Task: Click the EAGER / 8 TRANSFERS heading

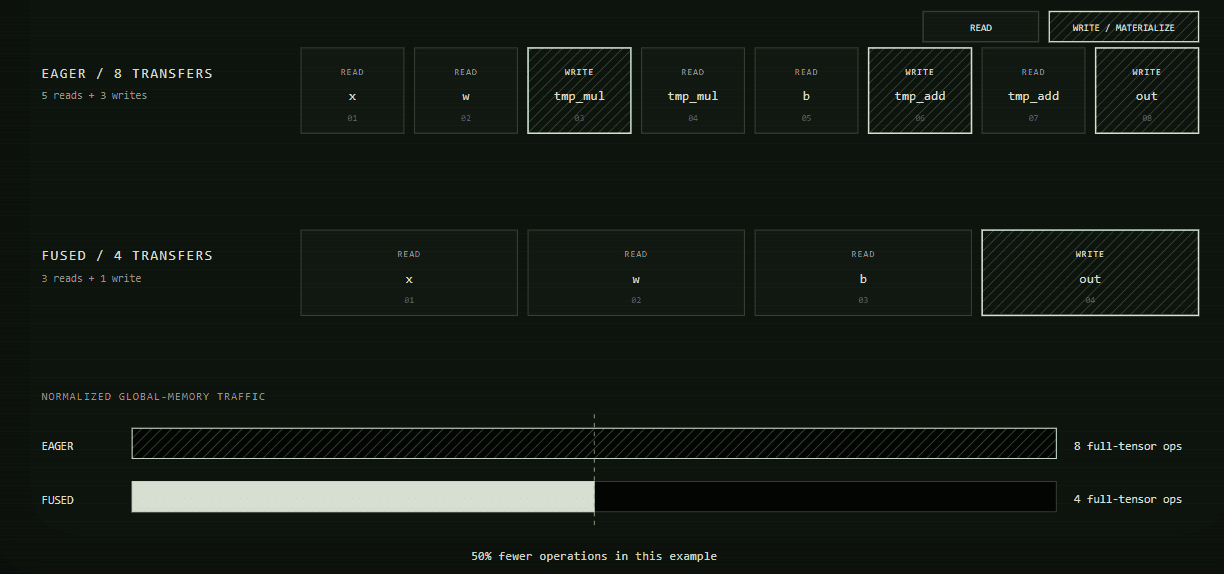Action: tap(127, 74)
